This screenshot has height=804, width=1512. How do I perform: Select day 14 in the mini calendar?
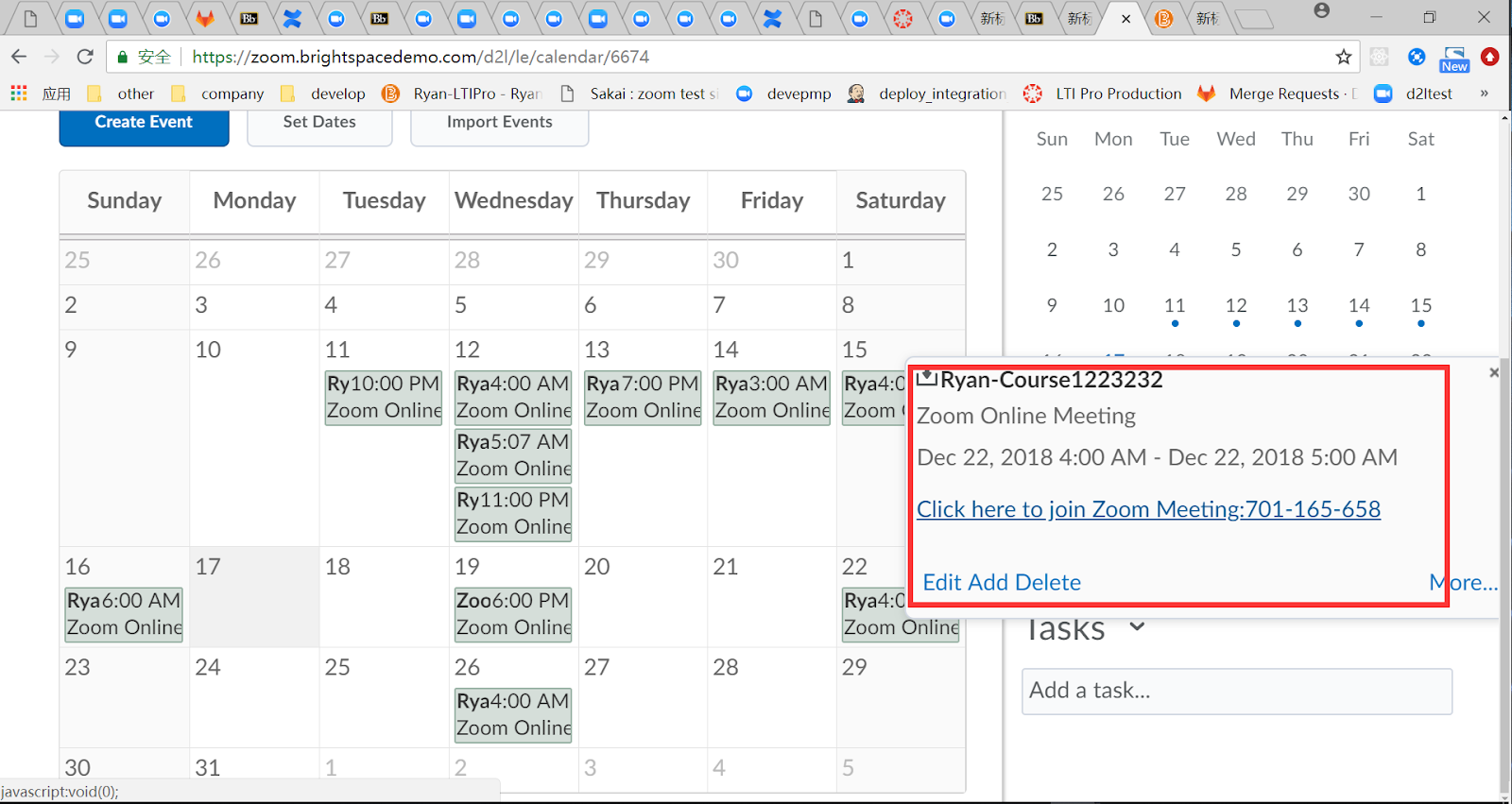(1359, 305)
